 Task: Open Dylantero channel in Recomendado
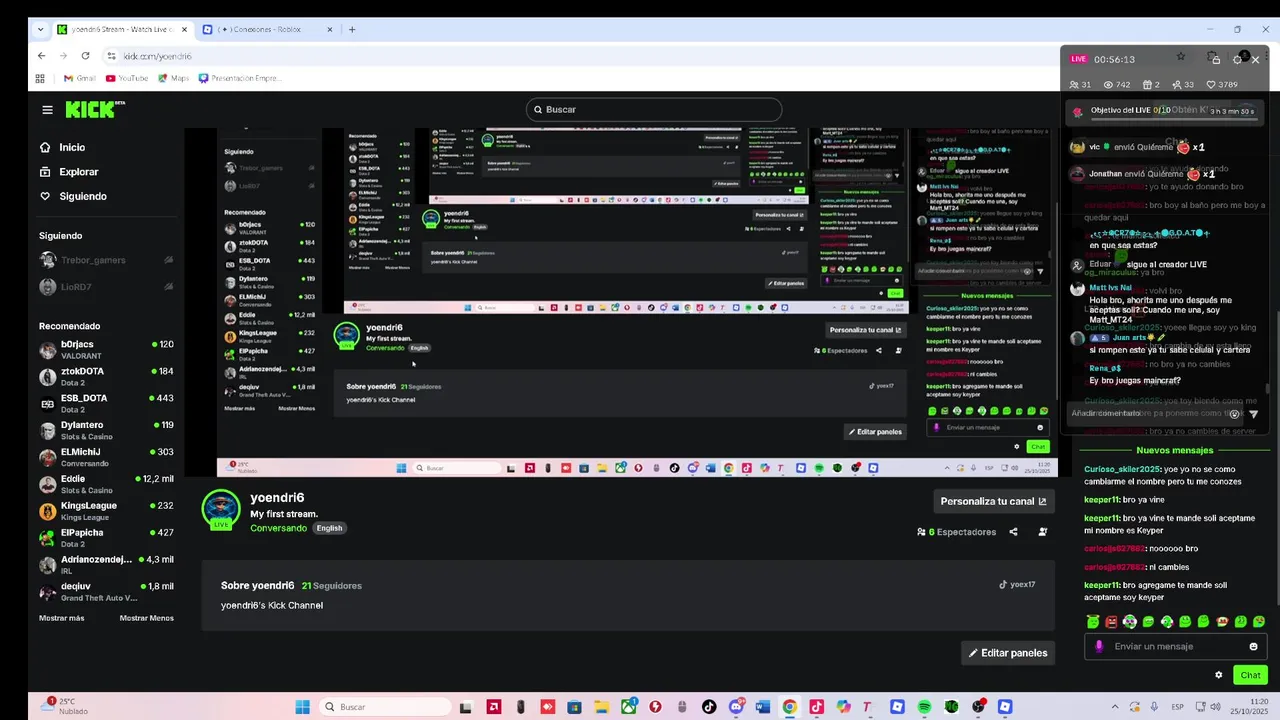[106, 430]
